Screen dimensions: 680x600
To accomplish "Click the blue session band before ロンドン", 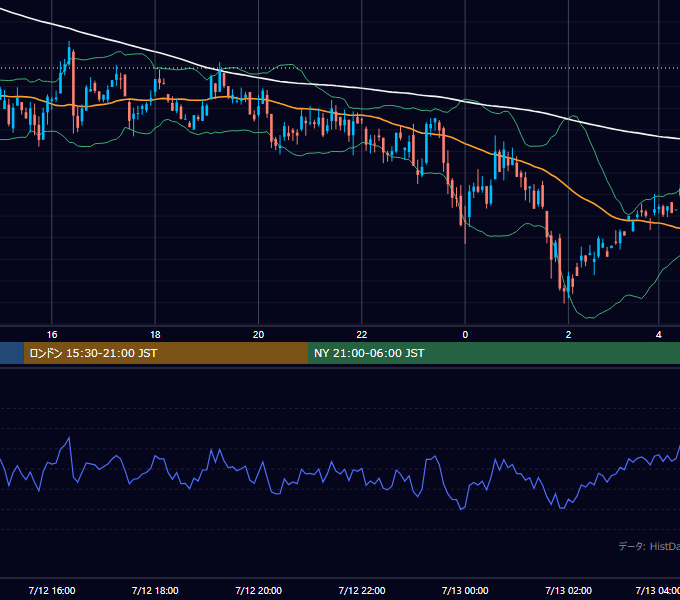I will pos(12,353).
